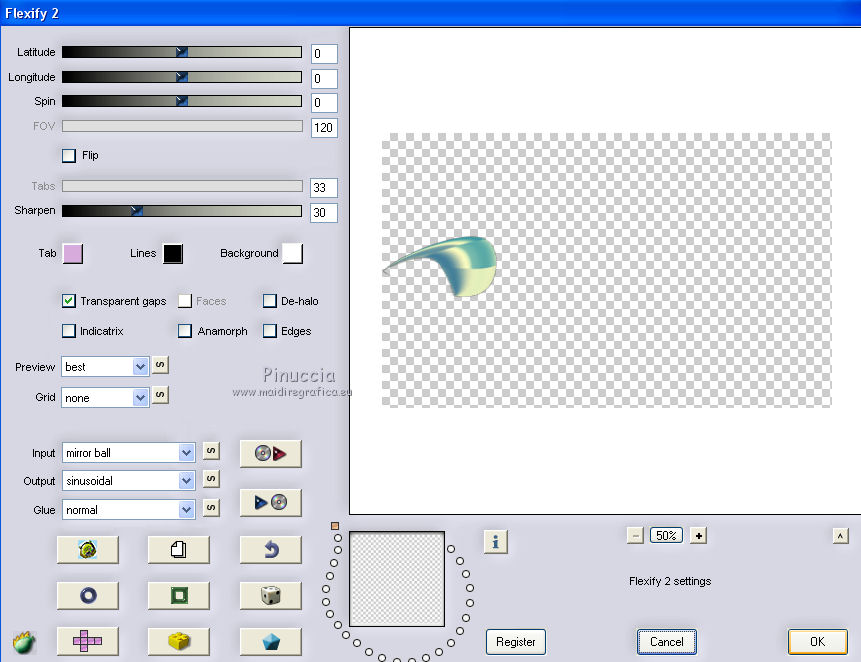Click the green flaming ball logo icon

tap(24, 642)
